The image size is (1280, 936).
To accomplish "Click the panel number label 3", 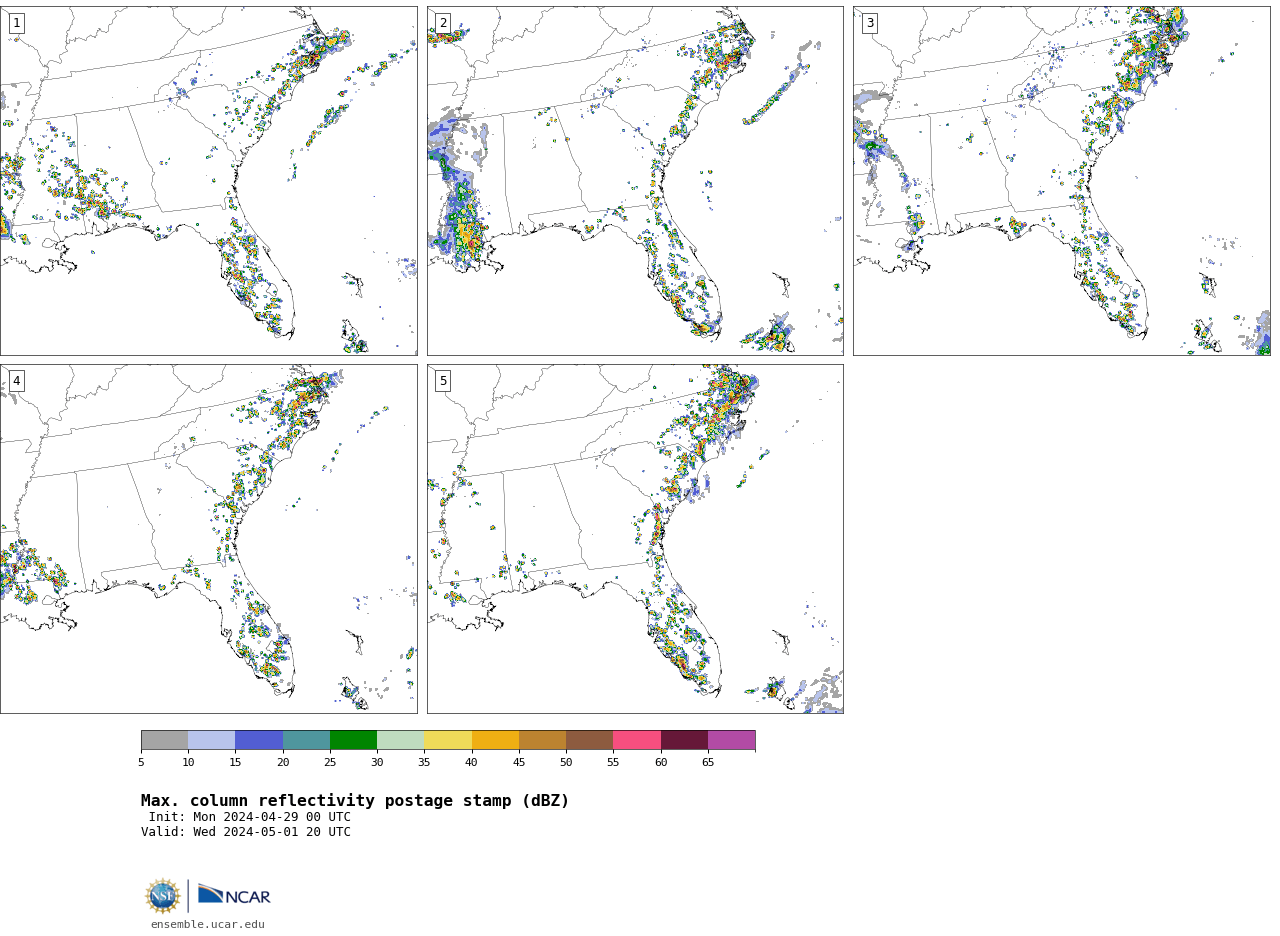I will [x=869, y=23].
